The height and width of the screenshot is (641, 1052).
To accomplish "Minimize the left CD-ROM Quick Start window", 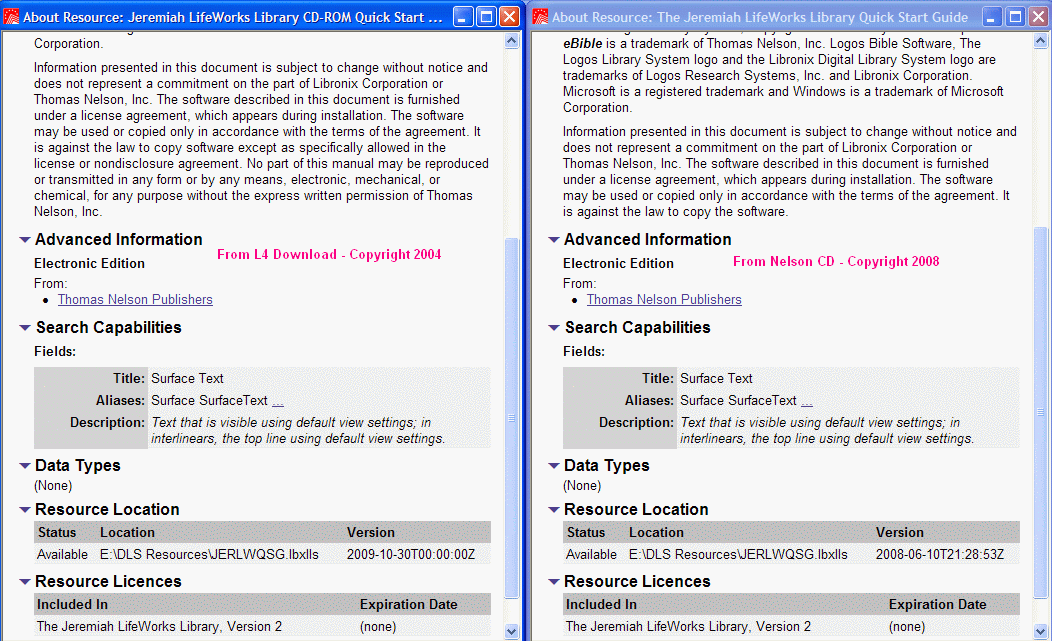I will 463,17.
